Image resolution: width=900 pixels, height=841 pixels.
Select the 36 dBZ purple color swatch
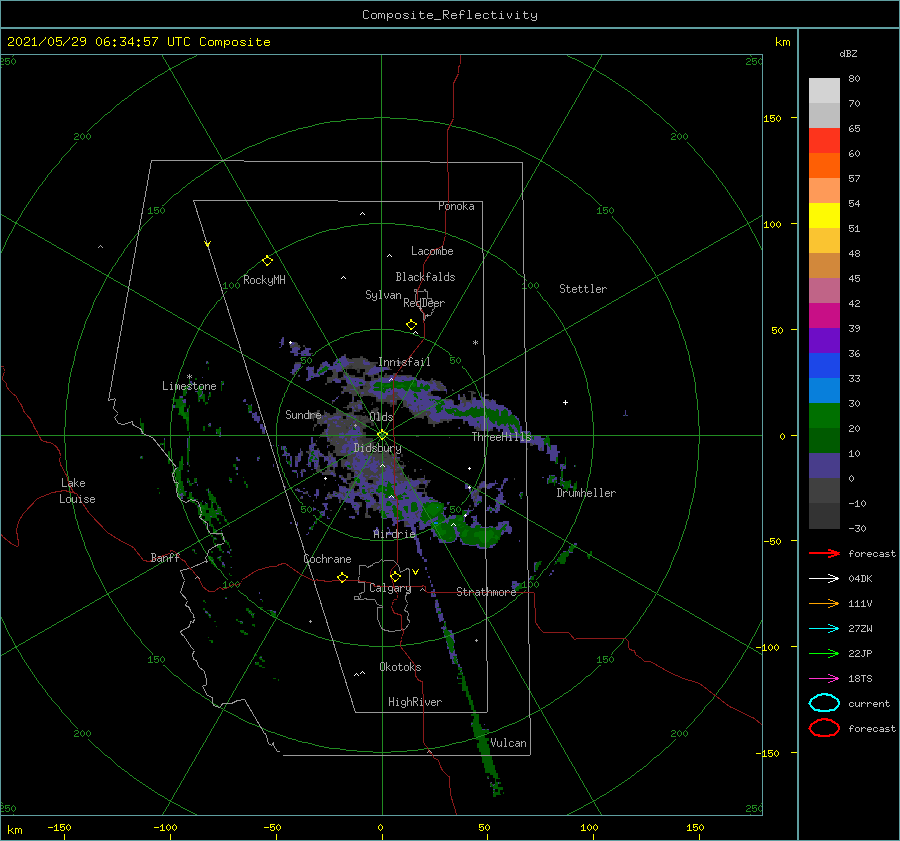[x=824, y=340]
